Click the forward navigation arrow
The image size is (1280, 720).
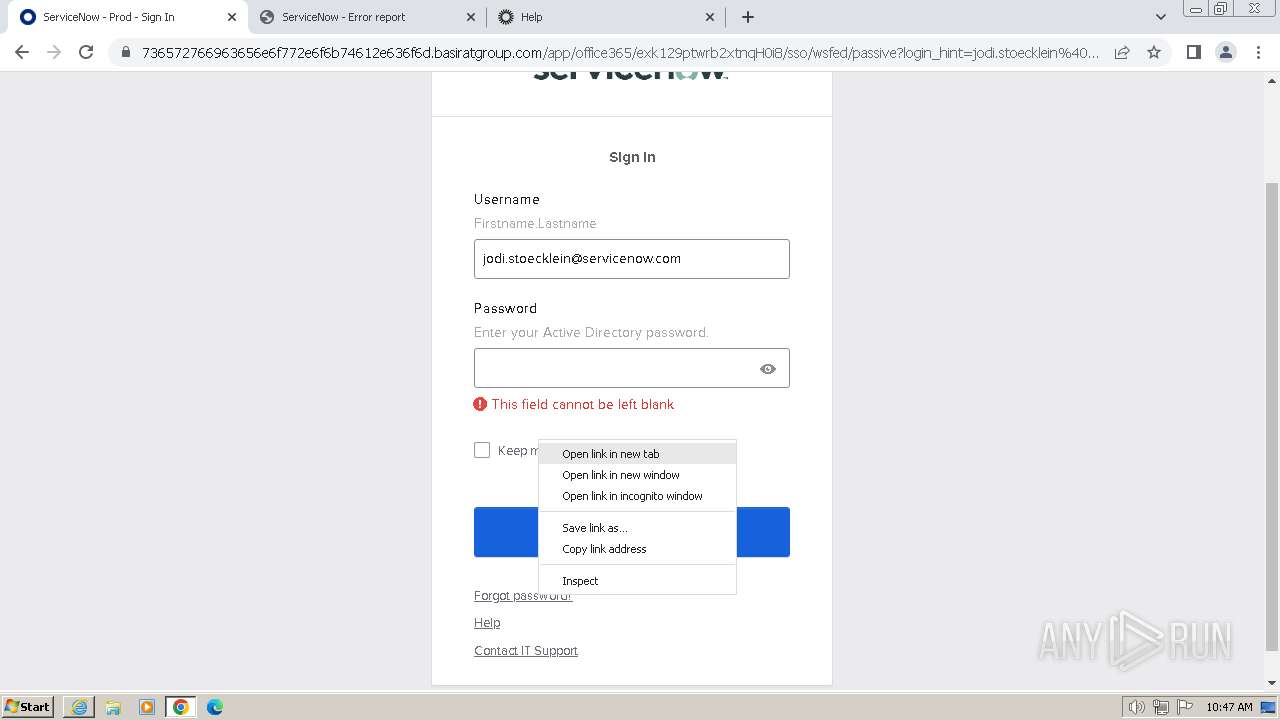coord(54,52)
